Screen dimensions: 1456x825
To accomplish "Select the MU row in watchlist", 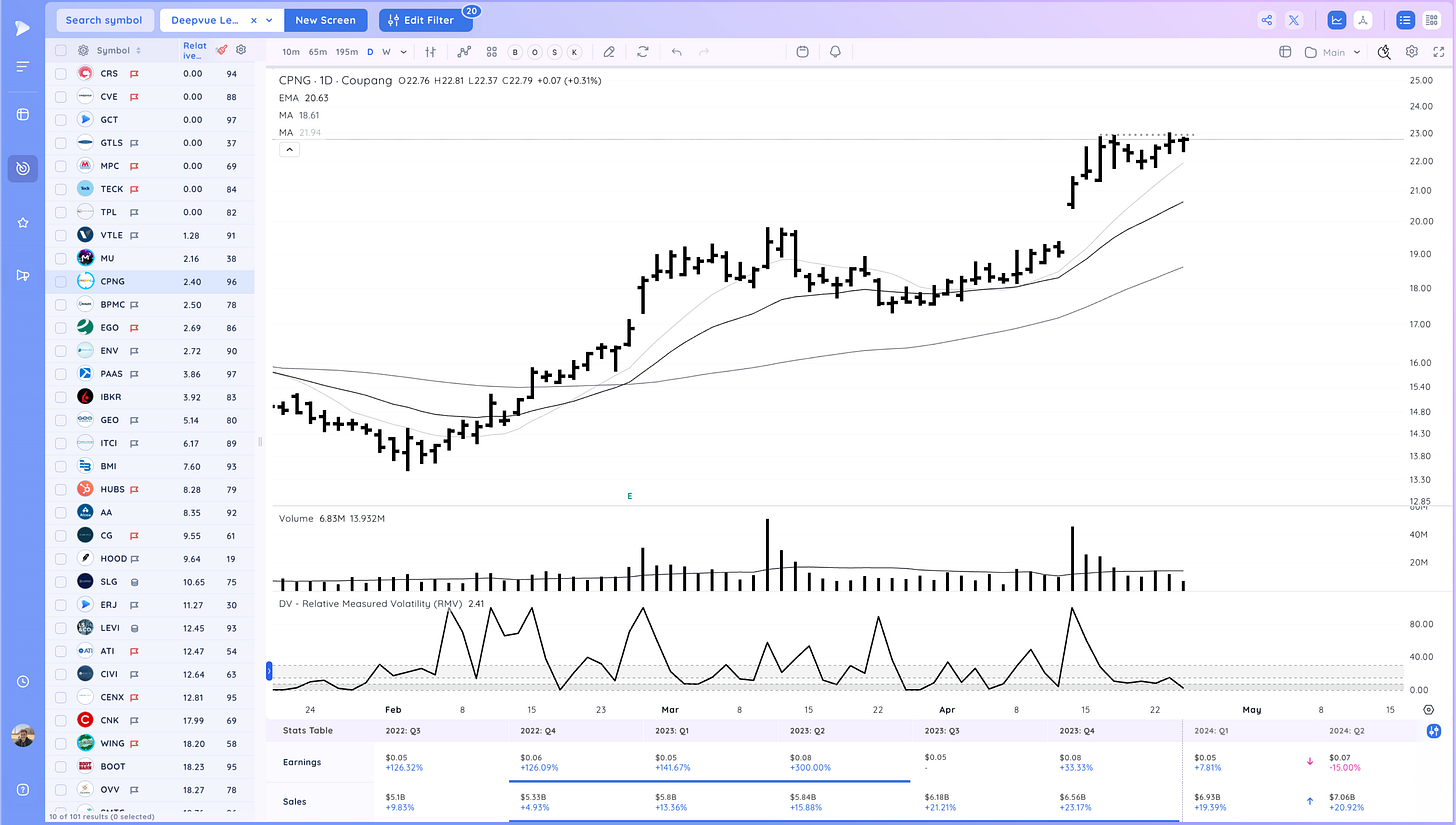I will click(149, 258).
